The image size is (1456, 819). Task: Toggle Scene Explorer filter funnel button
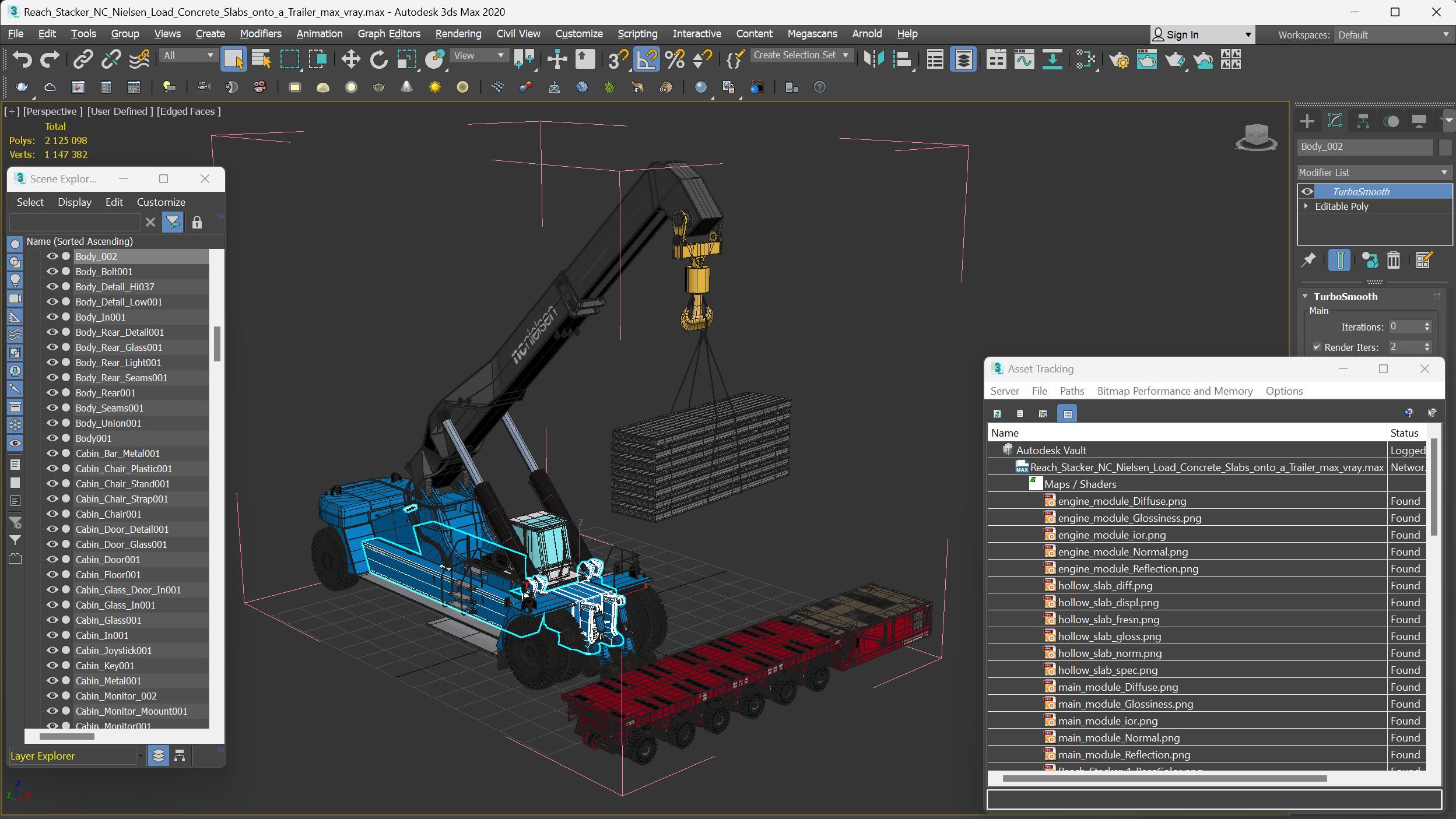click(173, 222)
